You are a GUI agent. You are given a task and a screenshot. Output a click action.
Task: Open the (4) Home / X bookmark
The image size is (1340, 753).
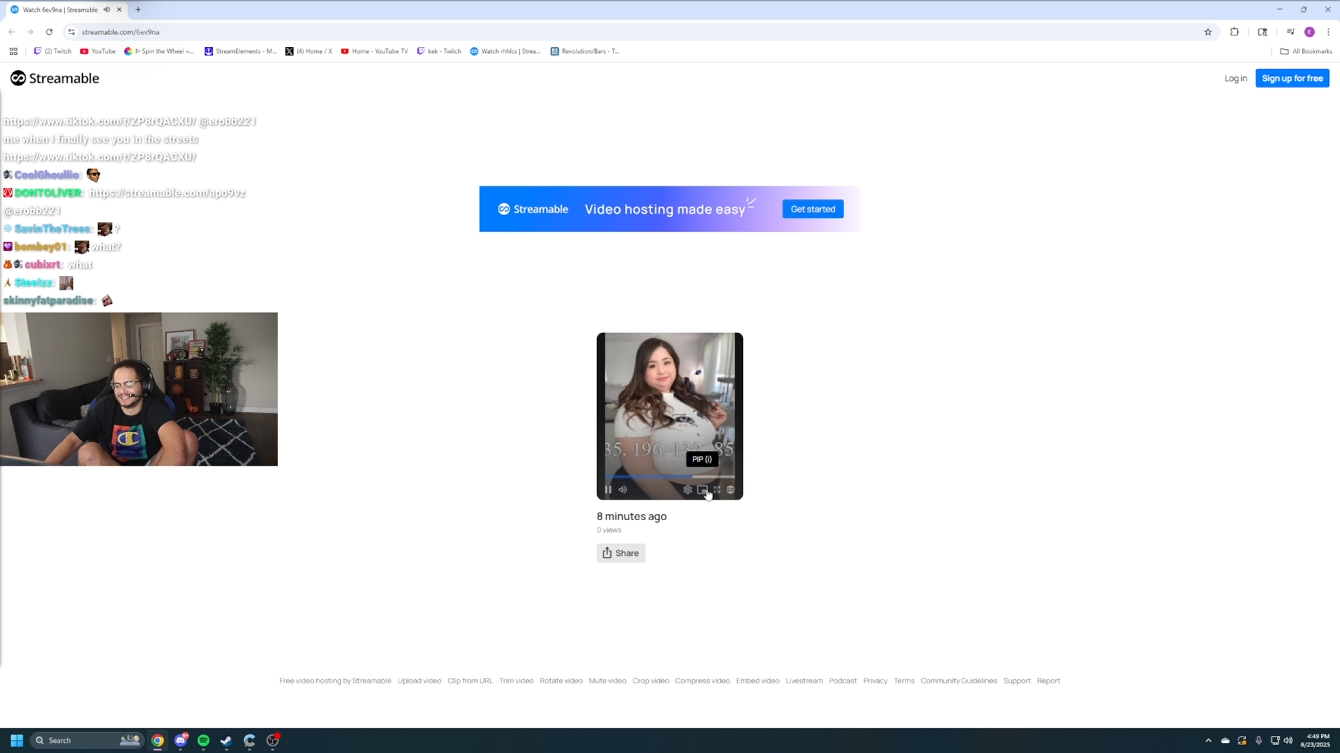[309, 51]
